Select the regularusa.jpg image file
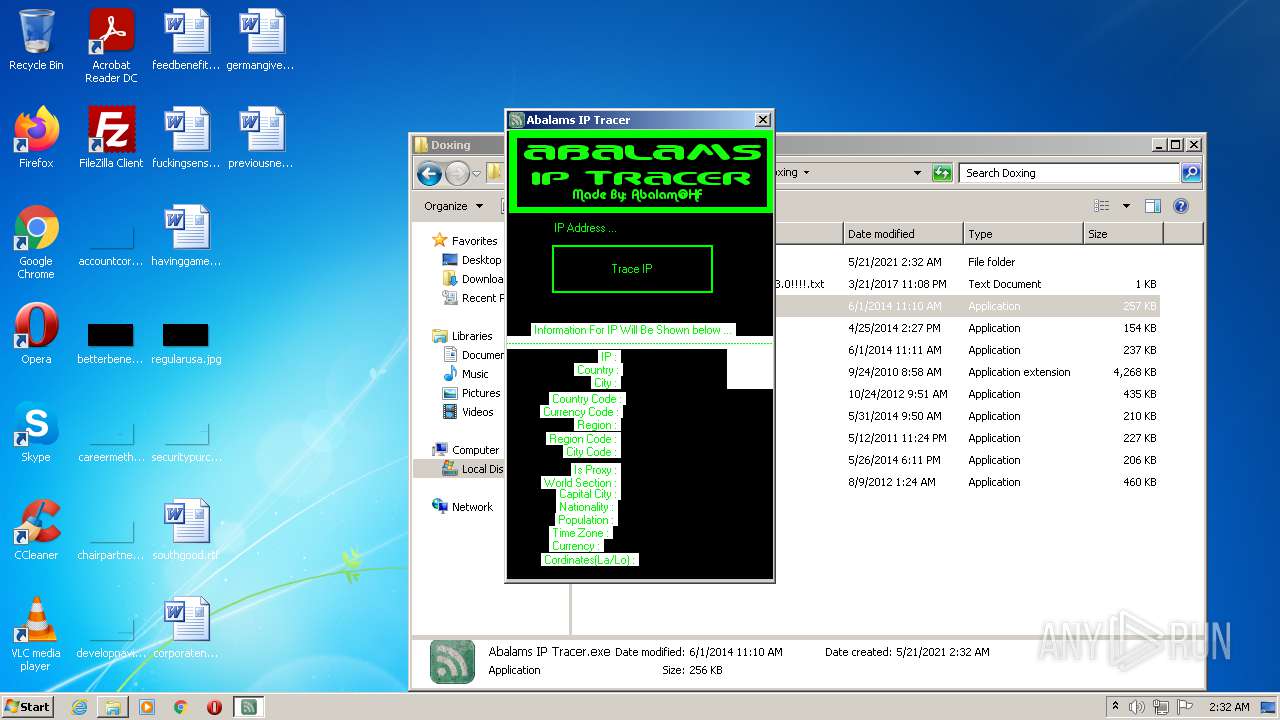The height and width of the screenshot is (720, 1280). coord(186,342)
